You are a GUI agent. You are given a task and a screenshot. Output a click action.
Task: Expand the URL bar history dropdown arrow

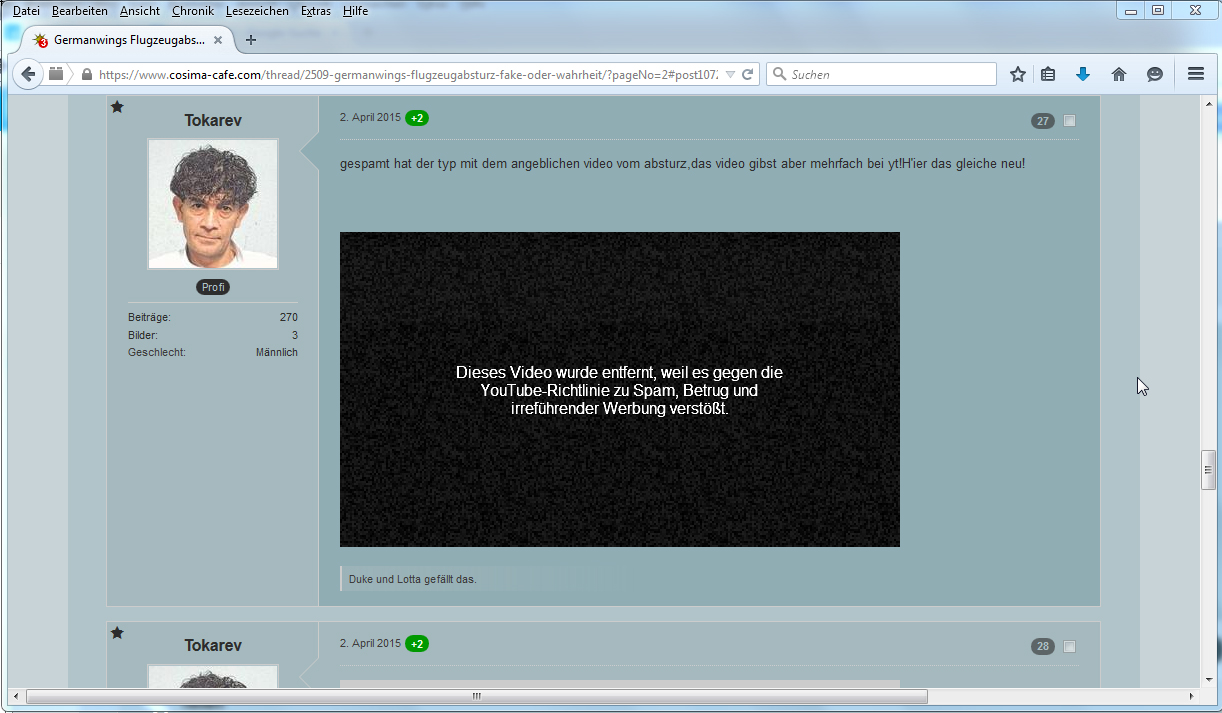(730, 75)
